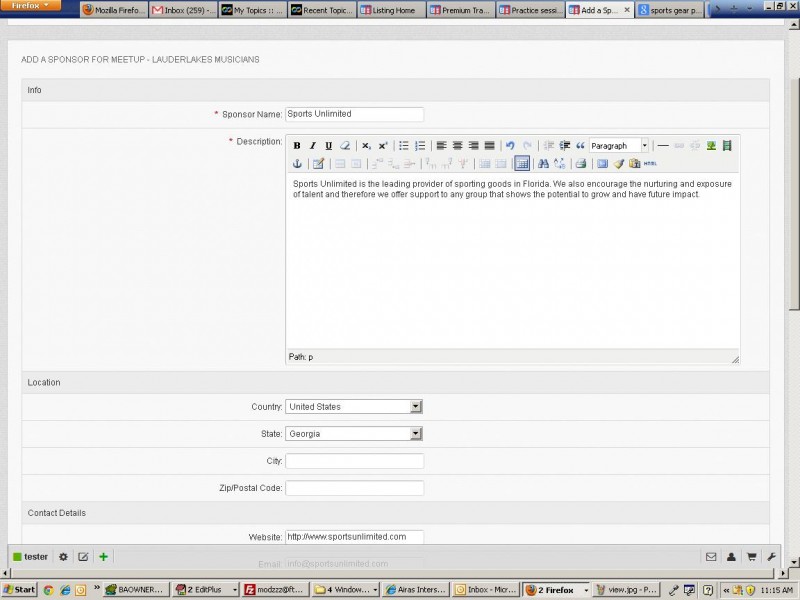Expand the 4 Windows taskbar group arrow
800x600 pixels.
point(376,590)
